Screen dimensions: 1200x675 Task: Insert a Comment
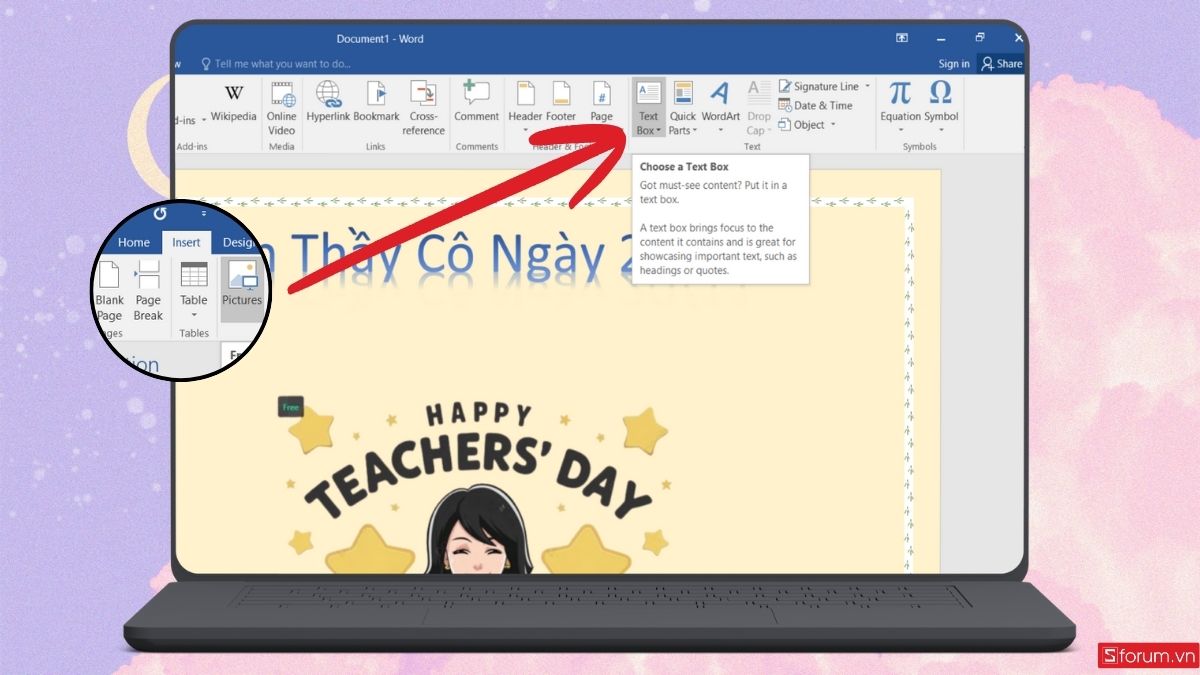[476, 103]
